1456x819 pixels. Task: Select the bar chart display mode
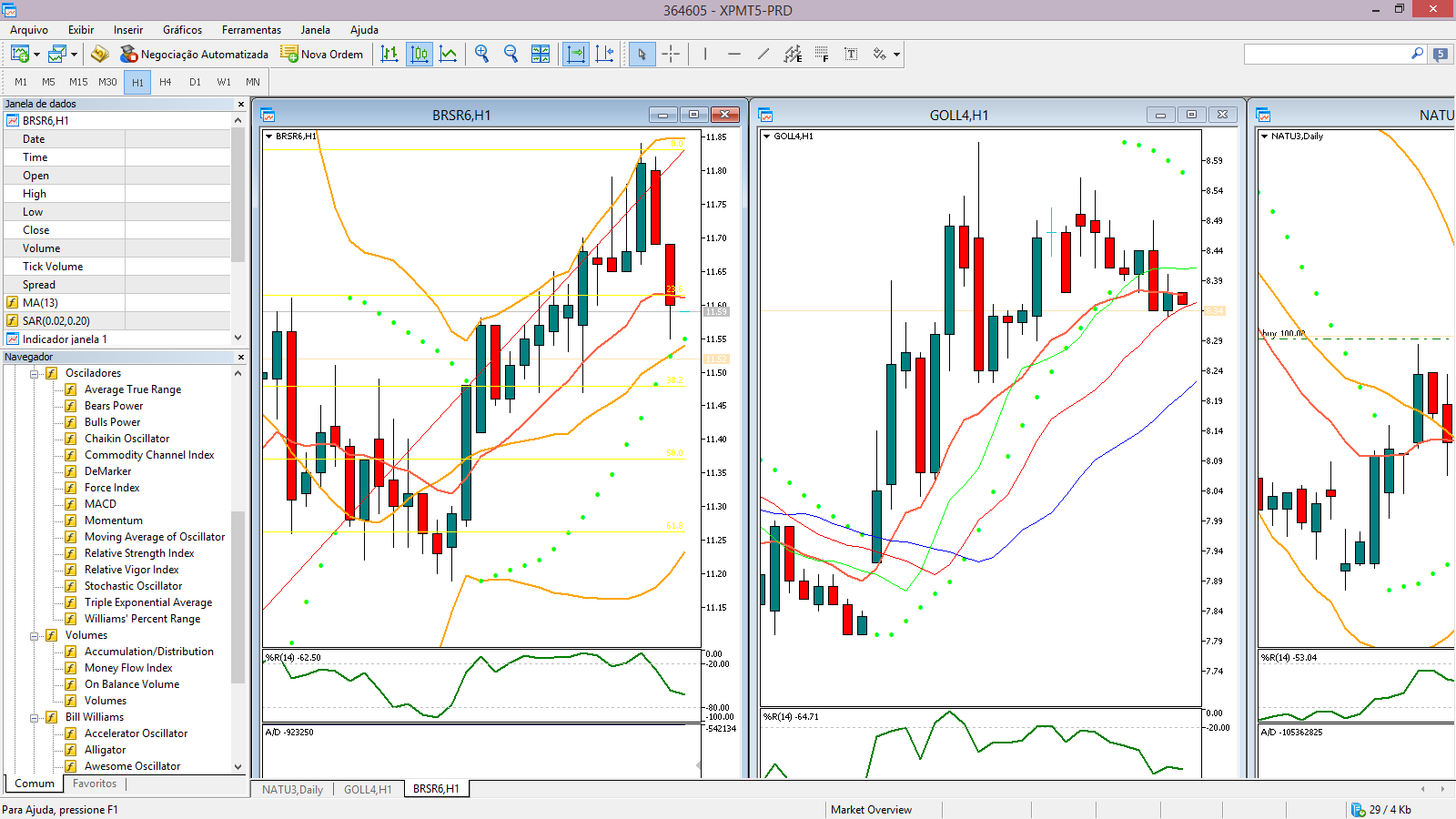(x=389, y=54)
